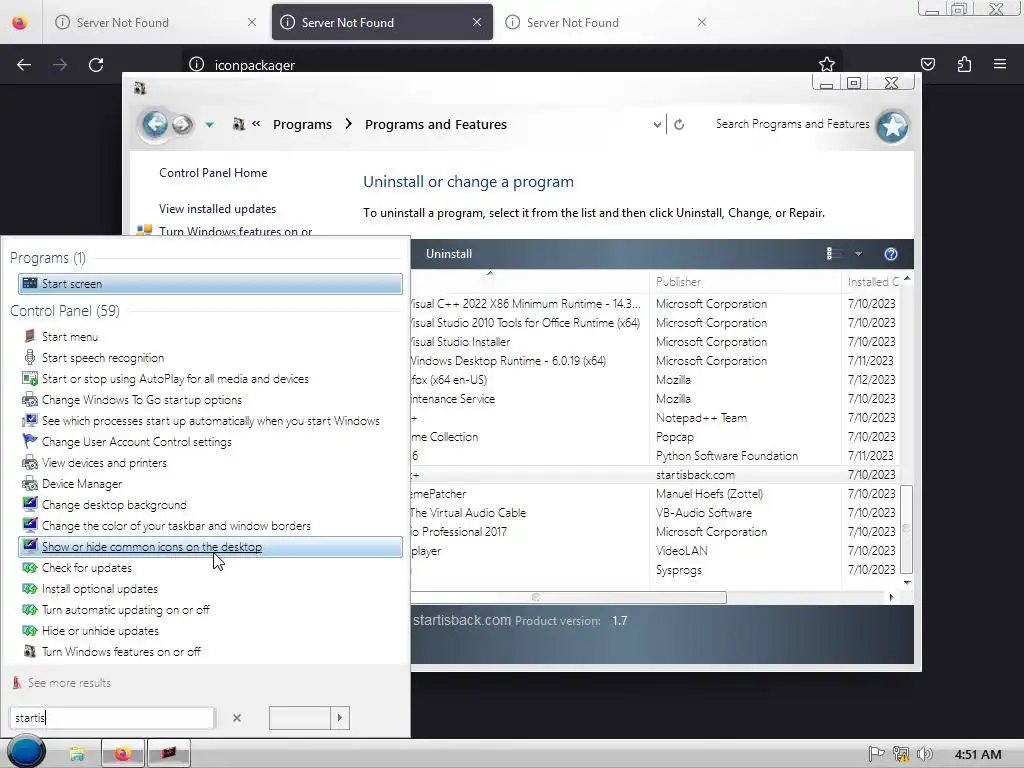Clear the start menu search with X
Screen dimensions: 1024x768
[237, 718]
